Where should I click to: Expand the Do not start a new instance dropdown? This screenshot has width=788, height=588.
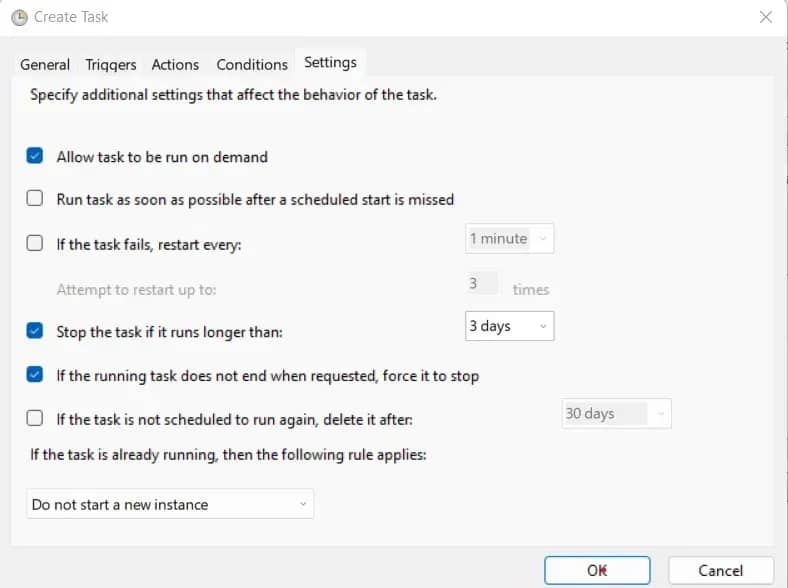[x=170, y=505]
